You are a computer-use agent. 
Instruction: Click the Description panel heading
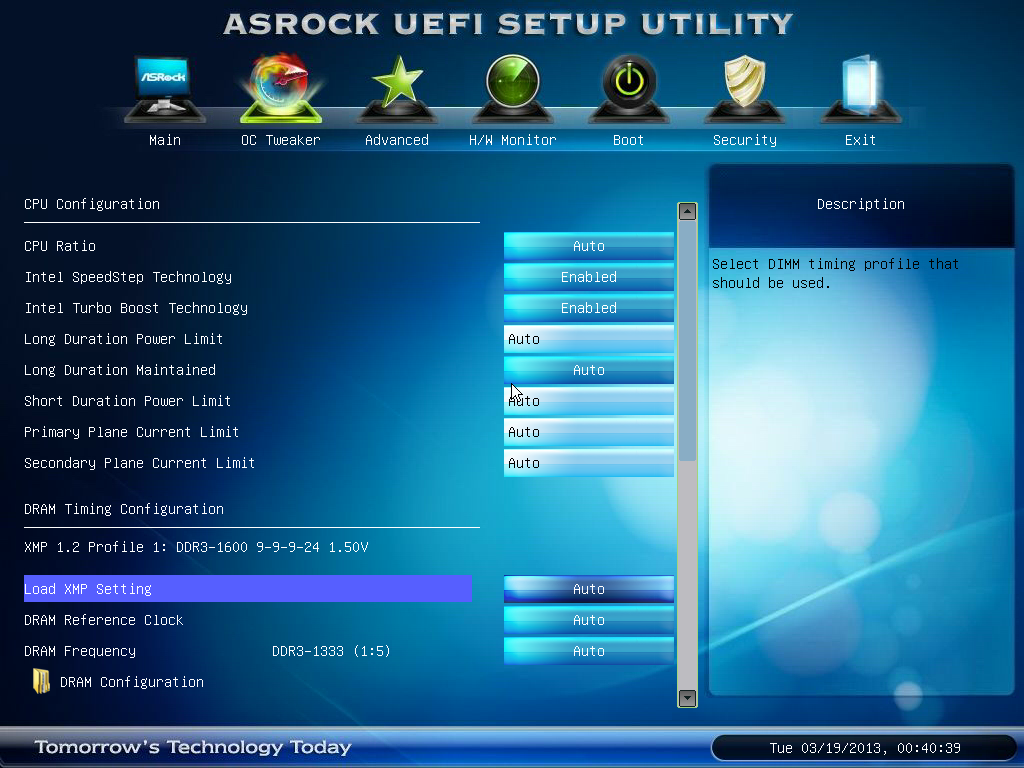point(861,204)
